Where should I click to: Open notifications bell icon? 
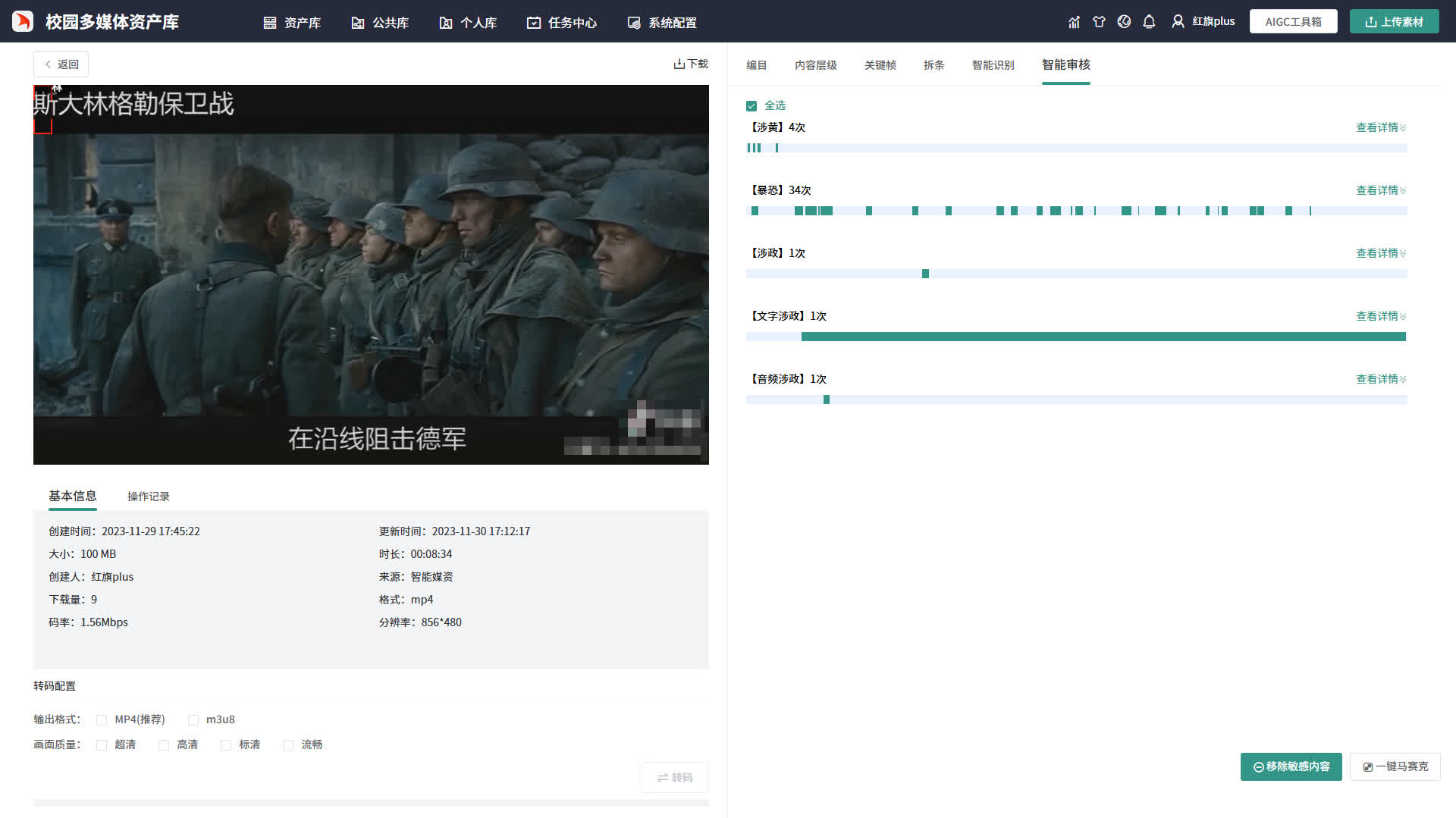(x=1149, y=22)
